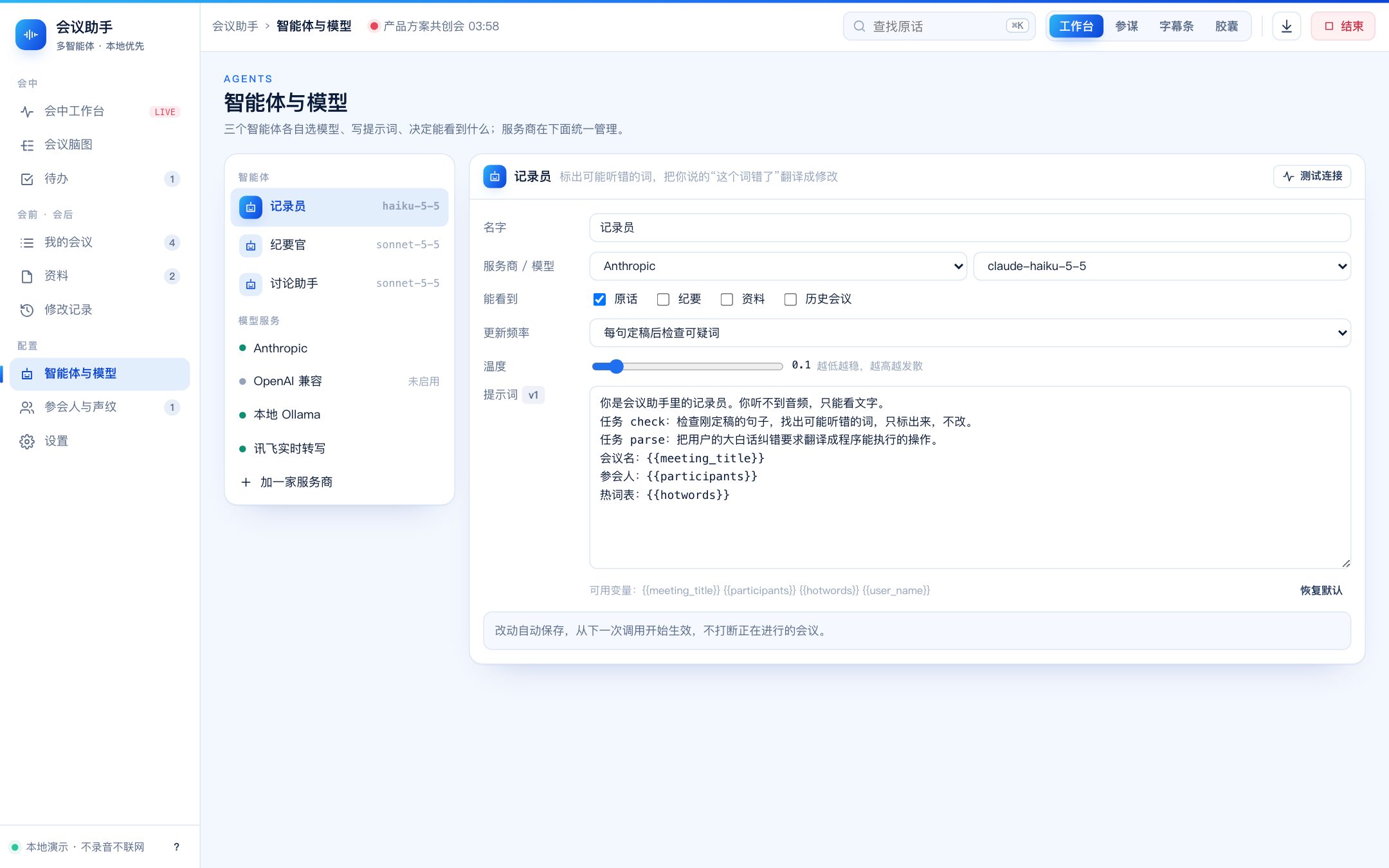Uncheck the 原话 checkbox
This screenshot has height=868, width=1389.
(599, 300)
